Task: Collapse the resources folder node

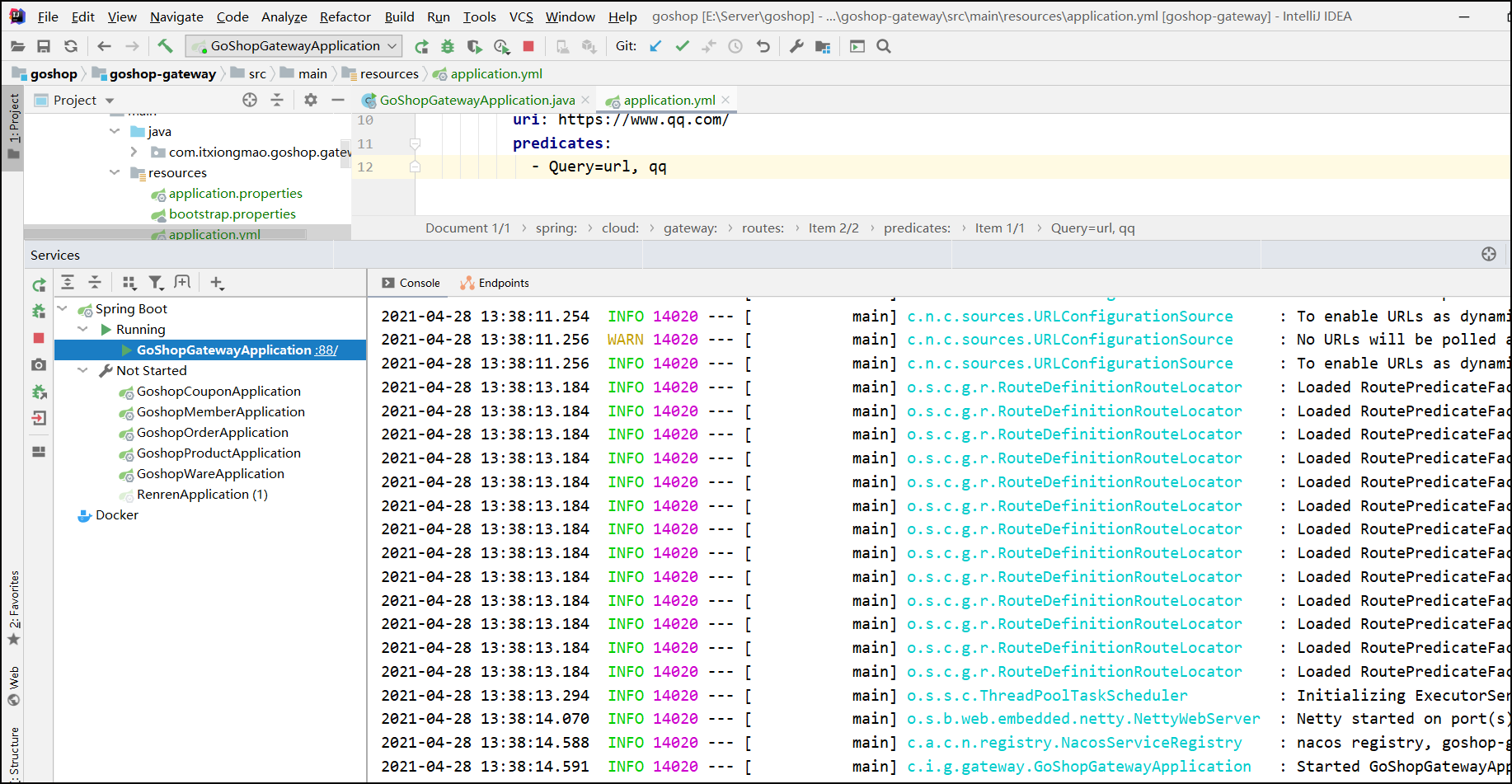Action: click(x=115, y=172)
